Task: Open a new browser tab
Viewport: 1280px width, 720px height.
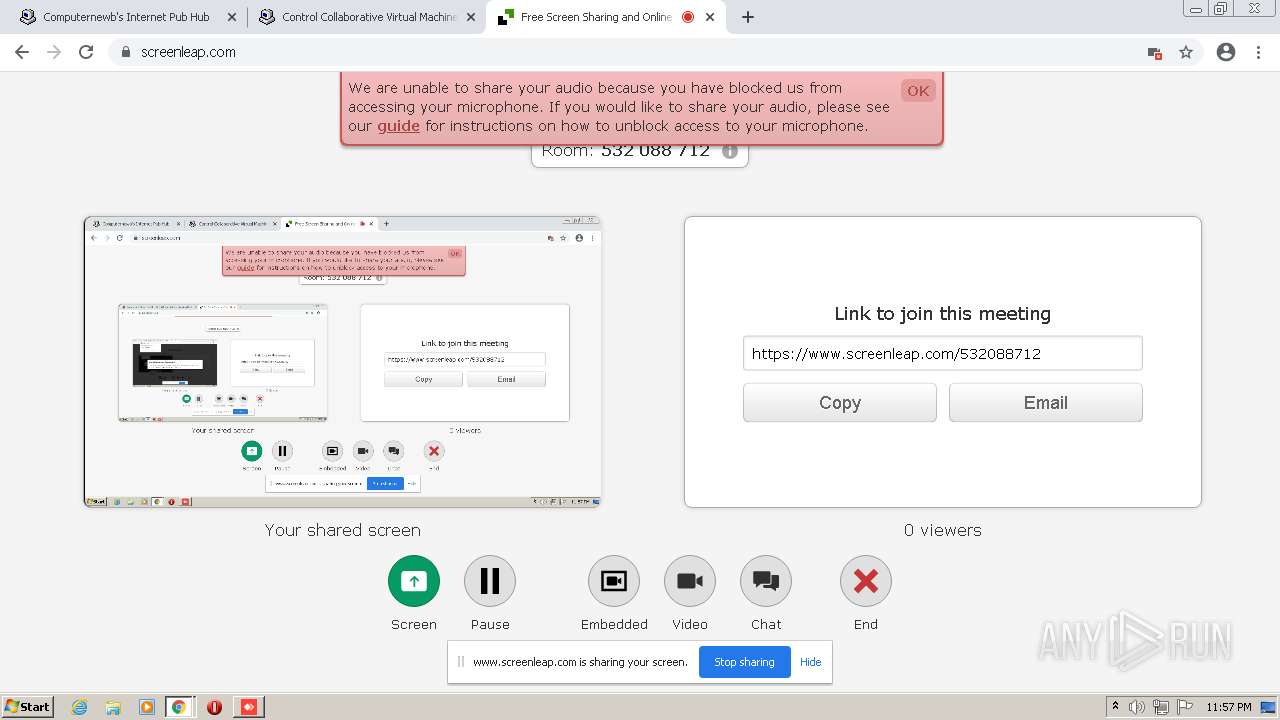Action: (x=748, y=17)
